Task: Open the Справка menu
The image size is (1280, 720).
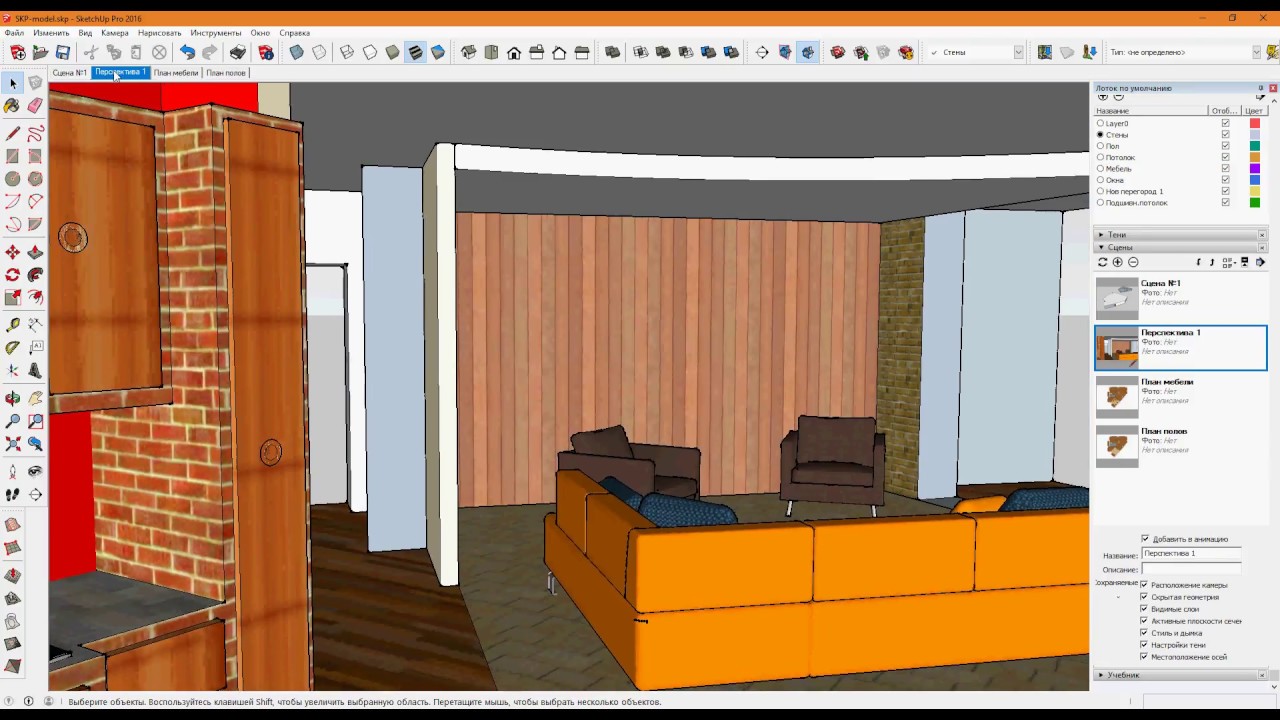Action: click(x=294, y=33)
